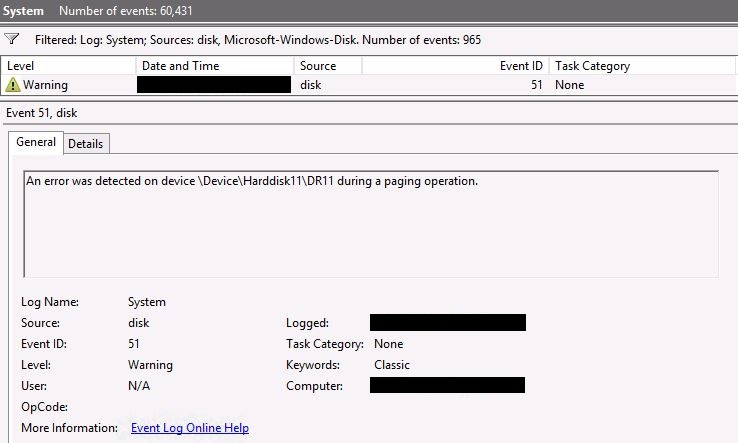Click the redacted Logged timestamp field
Image resolution: width=738 pixels, height=443 pixels.
pos(447,323)
